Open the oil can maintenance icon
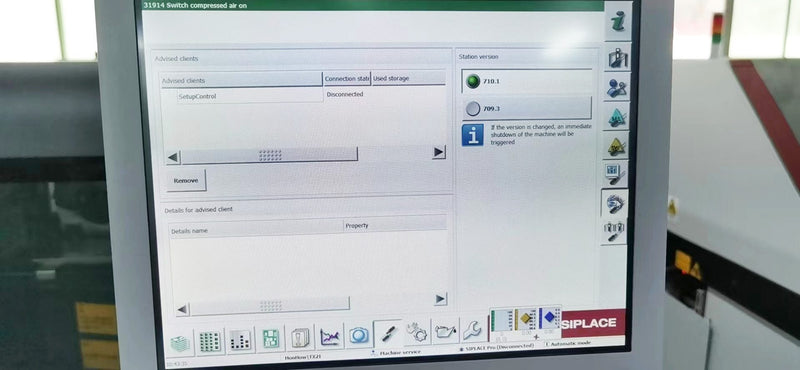This screenshot has height=370, width=800. click(446, 331)
